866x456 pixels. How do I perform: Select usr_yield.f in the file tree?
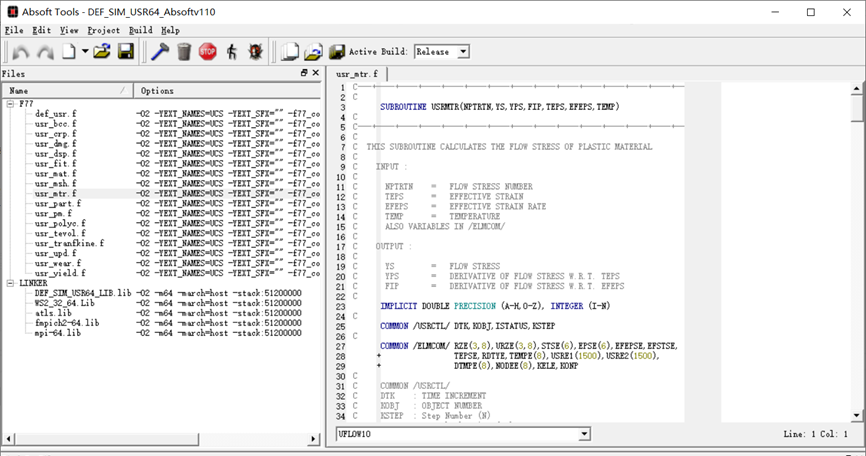tap(60, 273)
